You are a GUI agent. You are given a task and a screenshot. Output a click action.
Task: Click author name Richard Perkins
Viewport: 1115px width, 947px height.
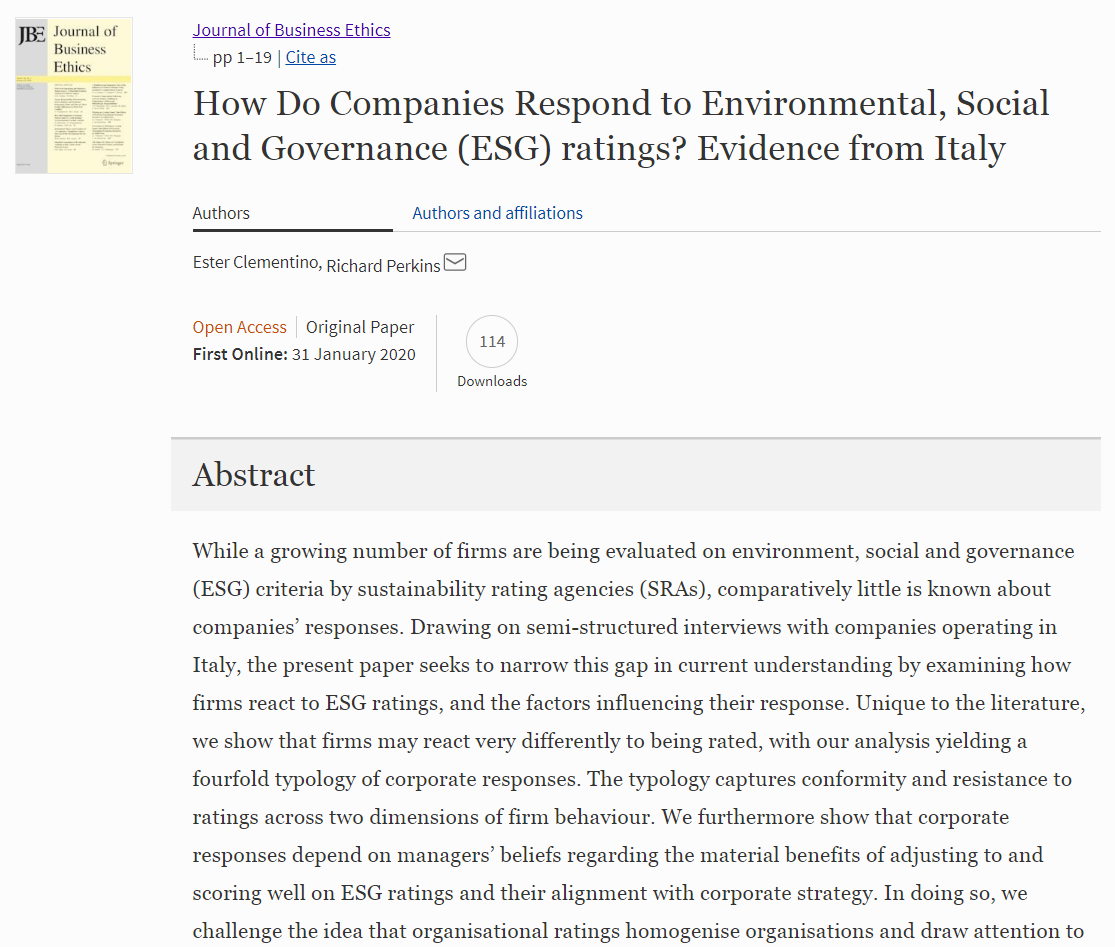pyautogui.click(x=383, y=266)
